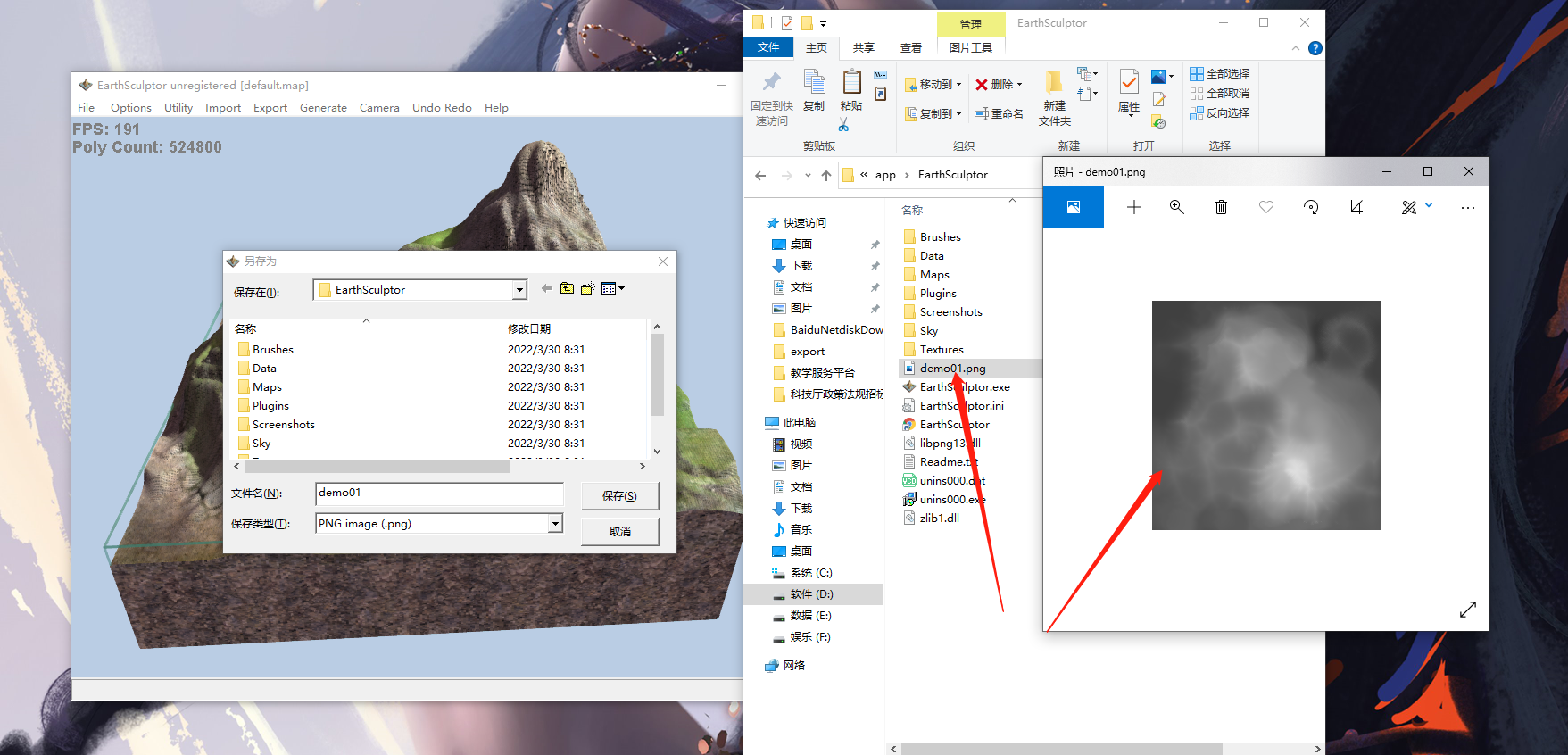Click the Save (保存) button
1568x755 pixels.
pos(619,495)
